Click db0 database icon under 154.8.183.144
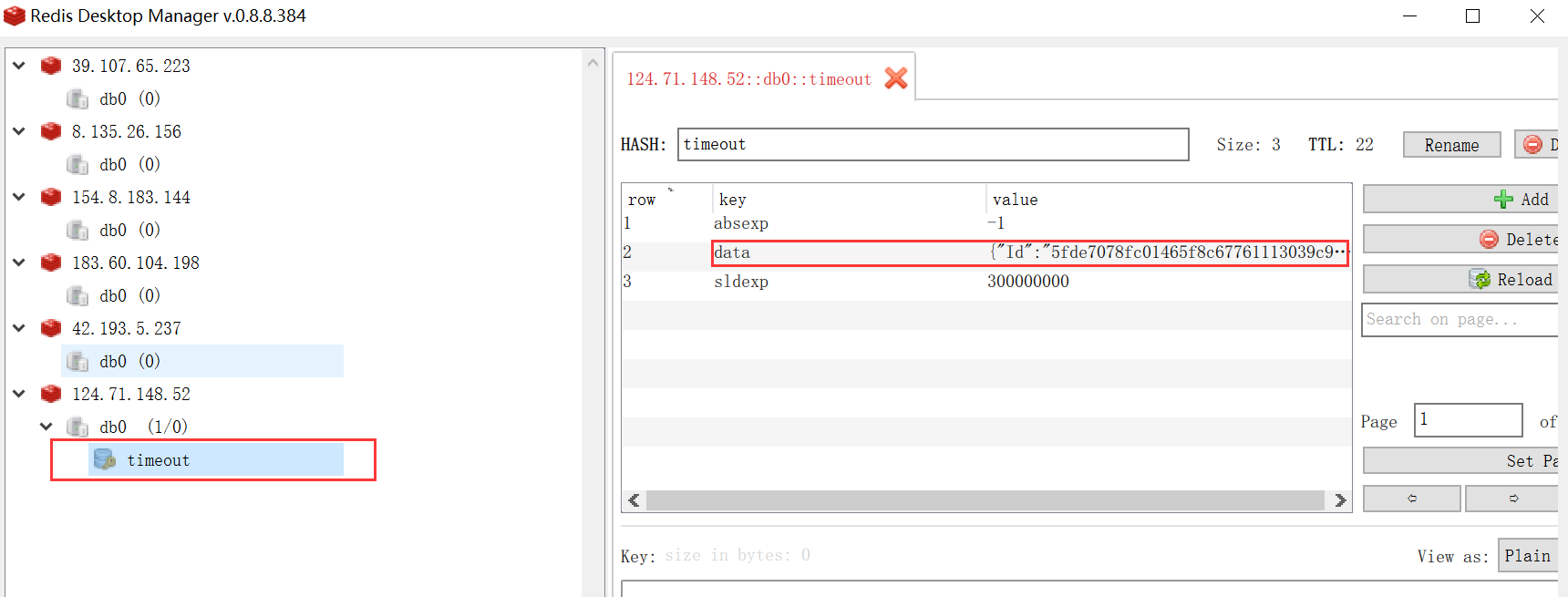1568x597 pixels. [78, 230]
